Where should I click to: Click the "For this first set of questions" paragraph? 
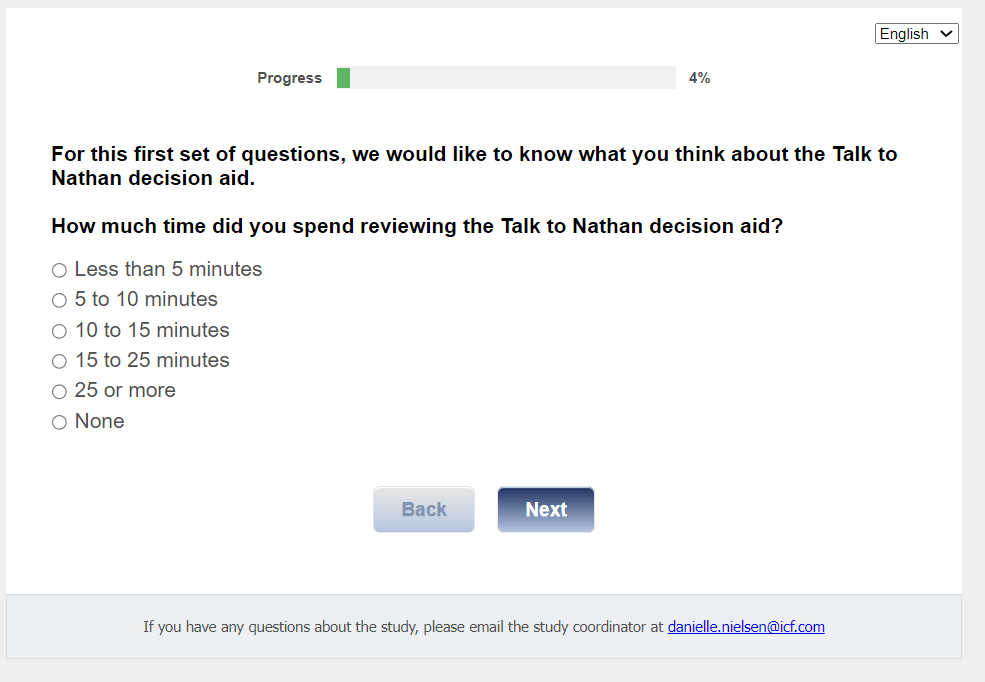point(474,167)
